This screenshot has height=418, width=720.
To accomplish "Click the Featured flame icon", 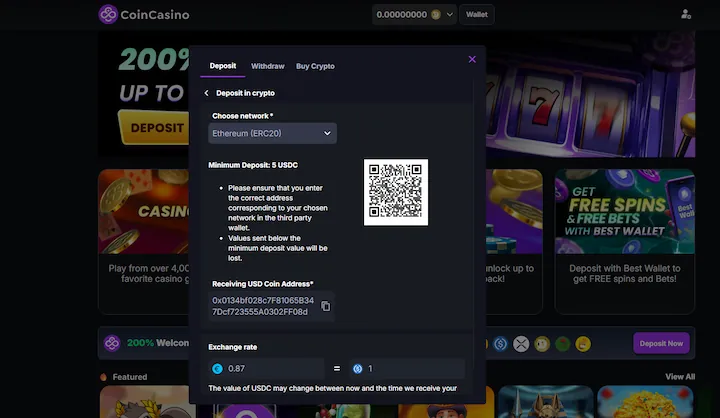I will click(103, 377).
